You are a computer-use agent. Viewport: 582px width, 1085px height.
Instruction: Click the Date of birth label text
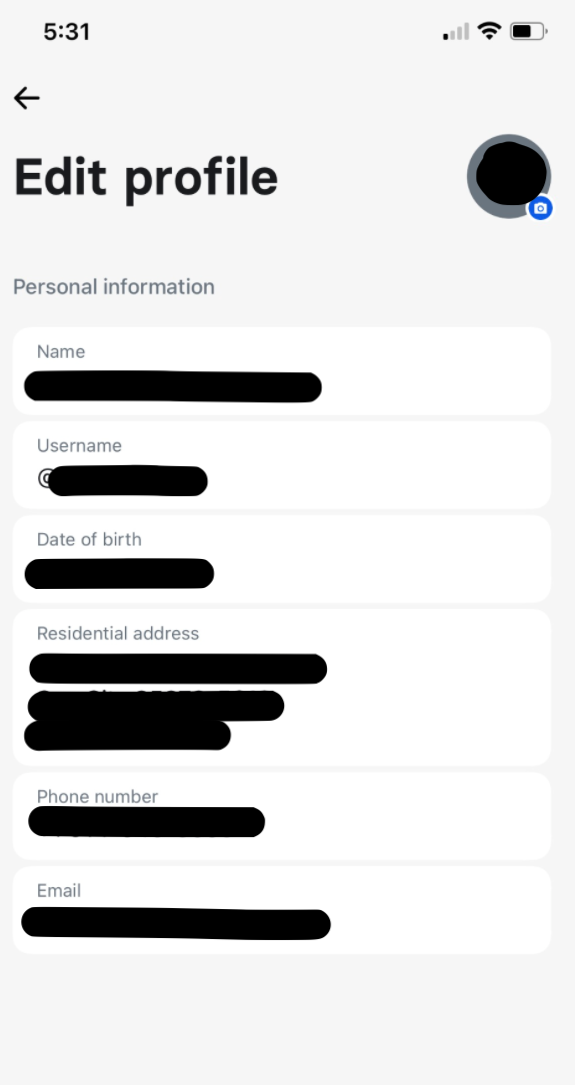pos(89,539)
